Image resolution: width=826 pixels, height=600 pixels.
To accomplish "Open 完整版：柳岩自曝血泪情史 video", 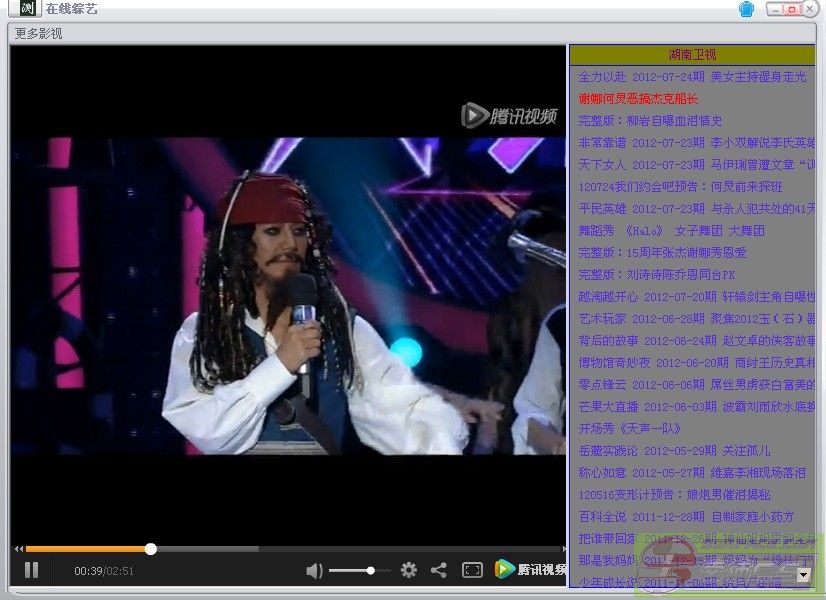I will click(x=650, y=121).
